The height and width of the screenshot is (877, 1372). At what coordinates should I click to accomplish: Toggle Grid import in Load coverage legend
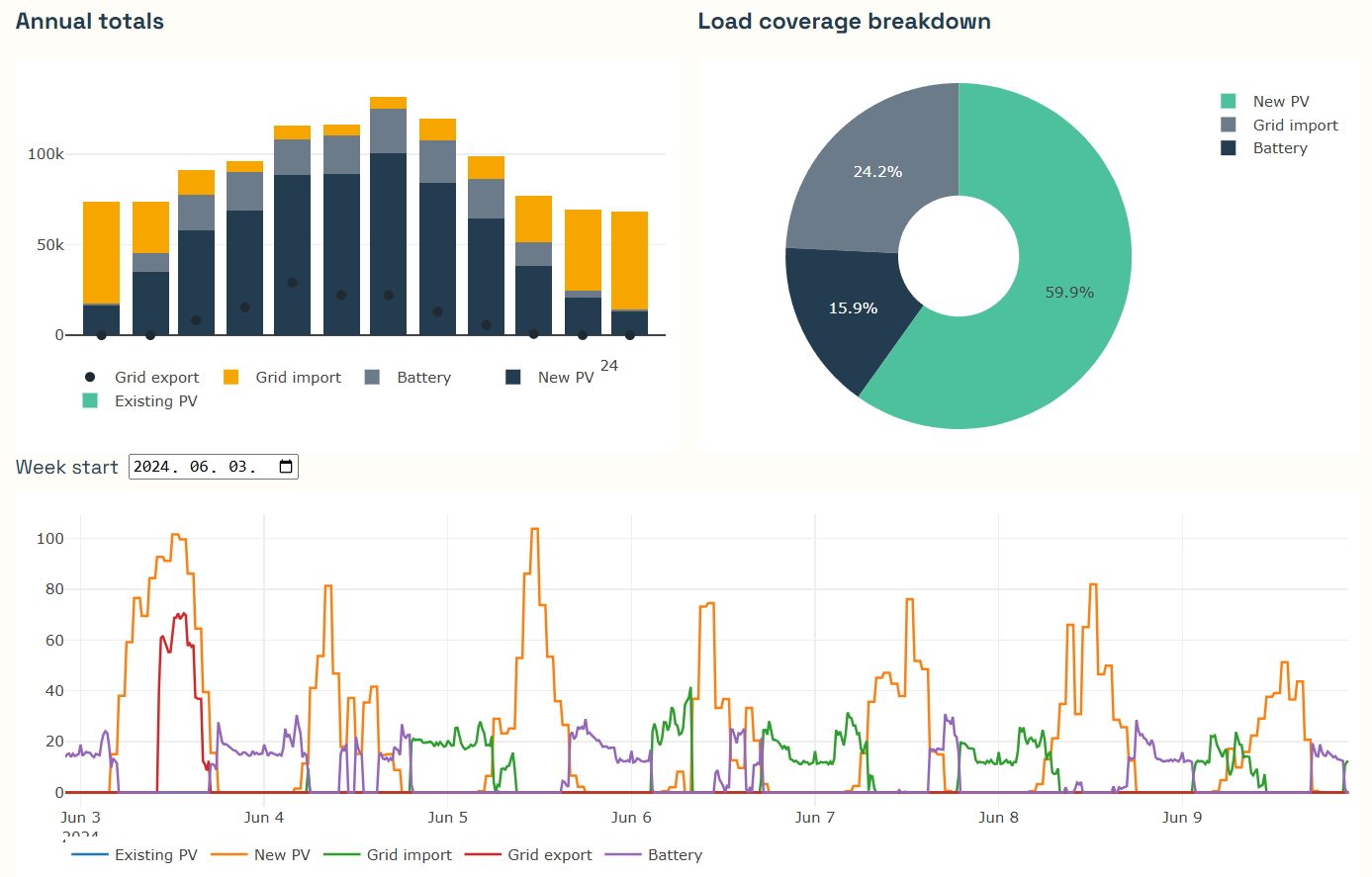[x=1294, y=126]
